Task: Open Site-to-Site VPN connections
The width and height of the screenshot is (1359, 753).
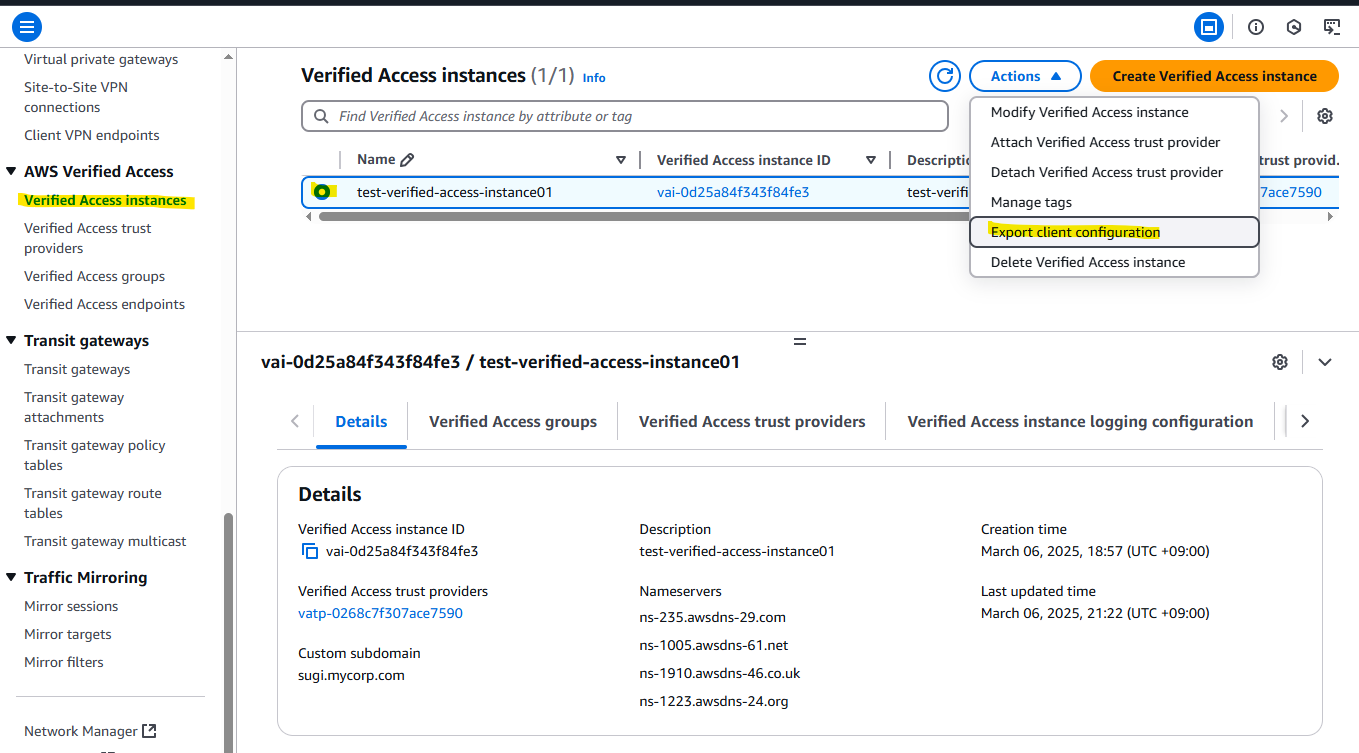Action: click(x=76, y=97)
